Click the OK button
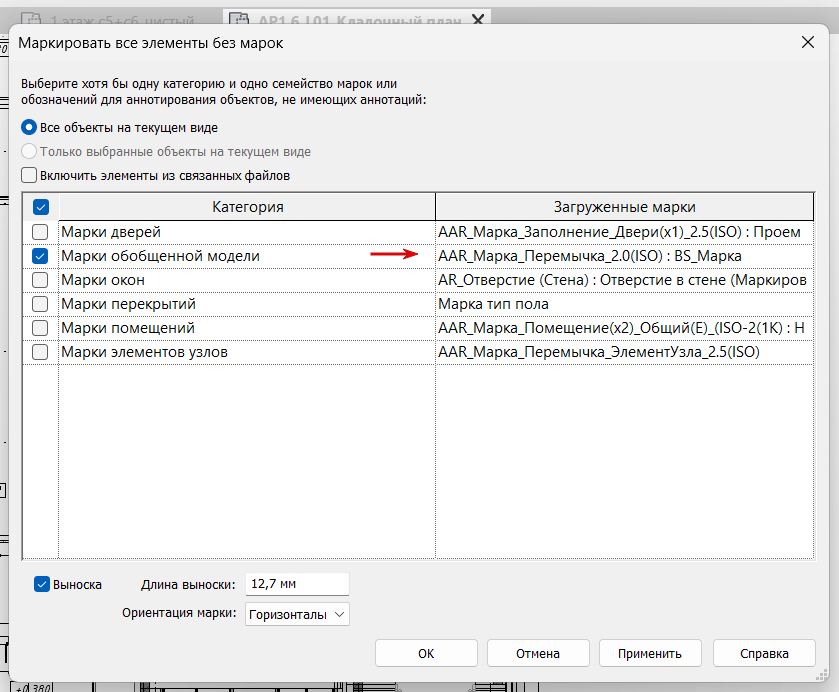The image size is (839, 692). (x=426, y=653)
